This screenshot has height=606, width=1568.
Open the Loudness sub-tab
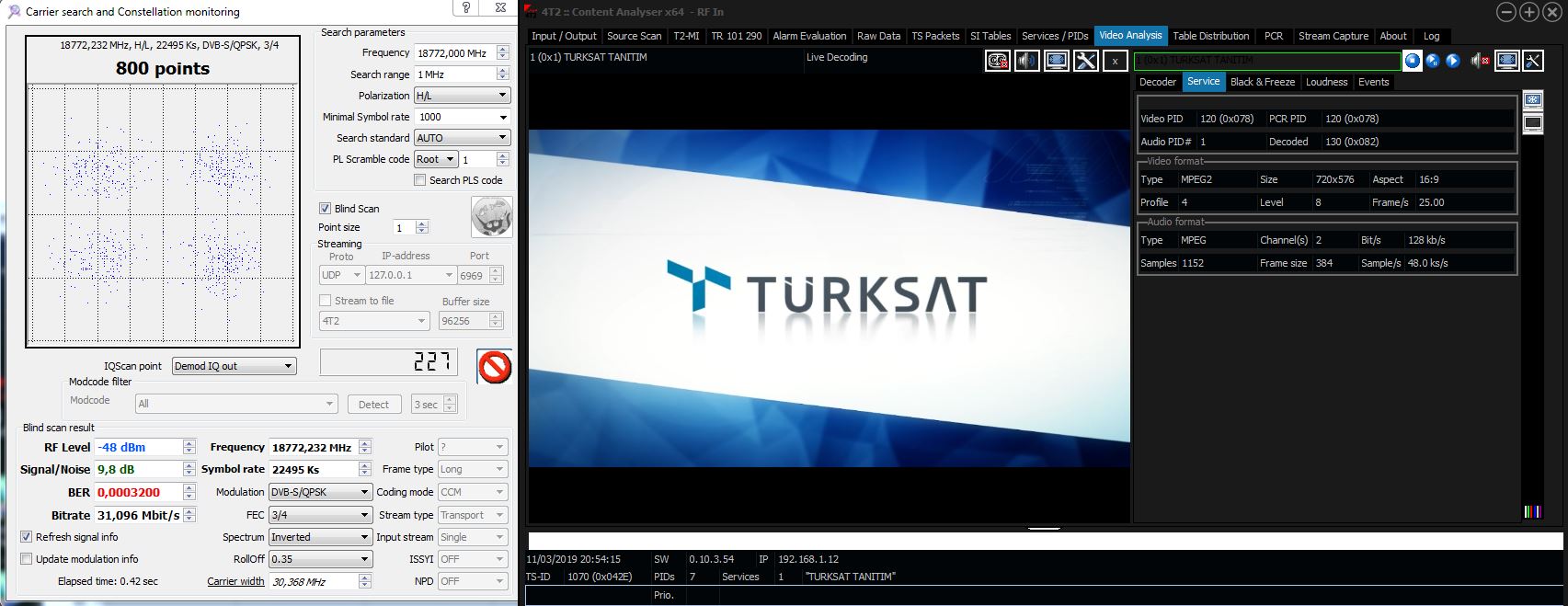click(x=1326, y=82)
